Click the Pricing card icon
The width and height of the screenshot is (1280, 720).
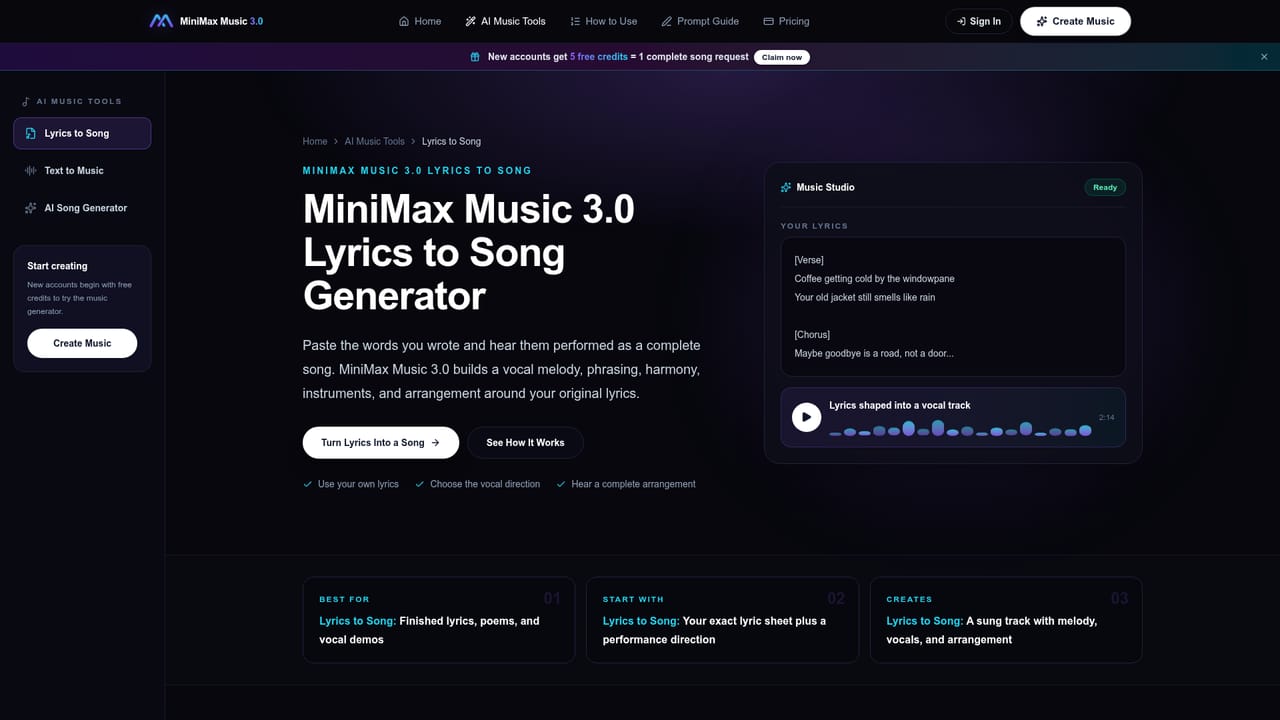[768, 21]
